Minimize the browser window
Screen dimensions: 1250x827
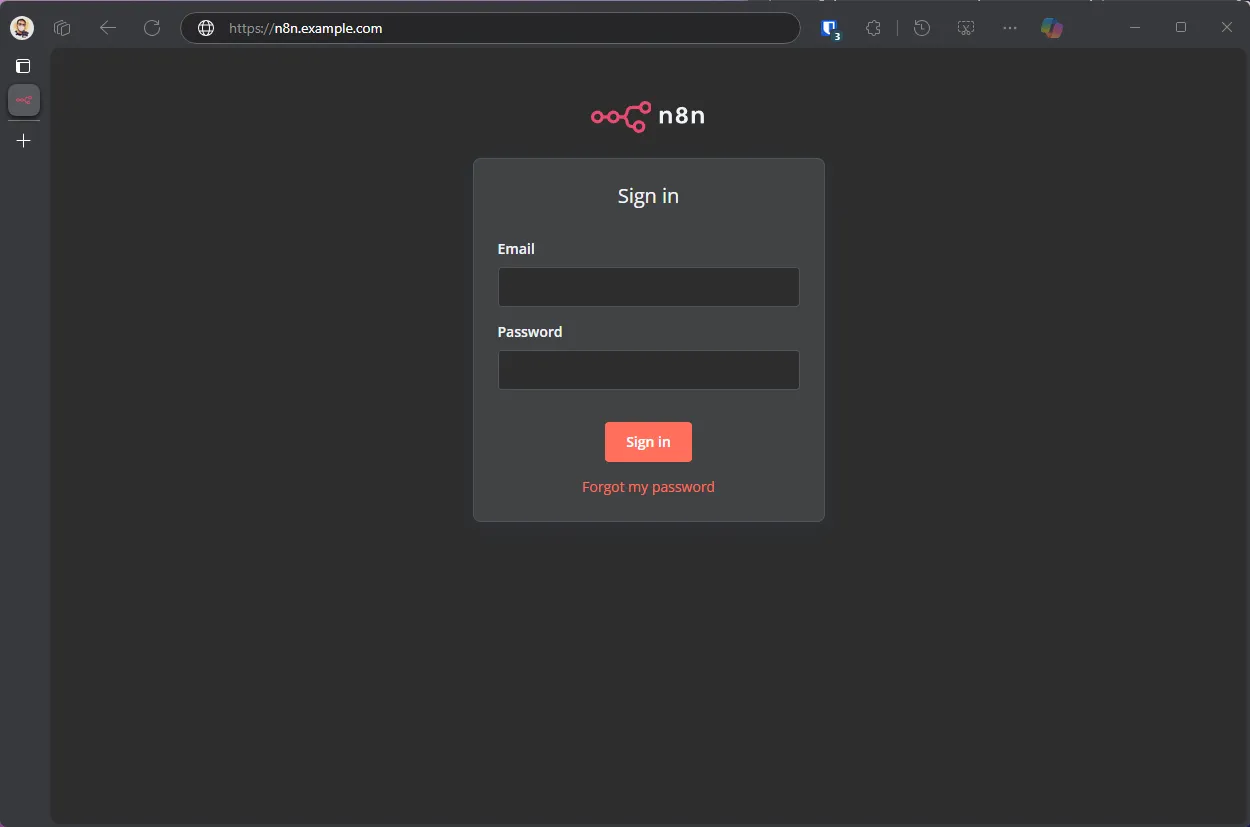coord(1135,28)
